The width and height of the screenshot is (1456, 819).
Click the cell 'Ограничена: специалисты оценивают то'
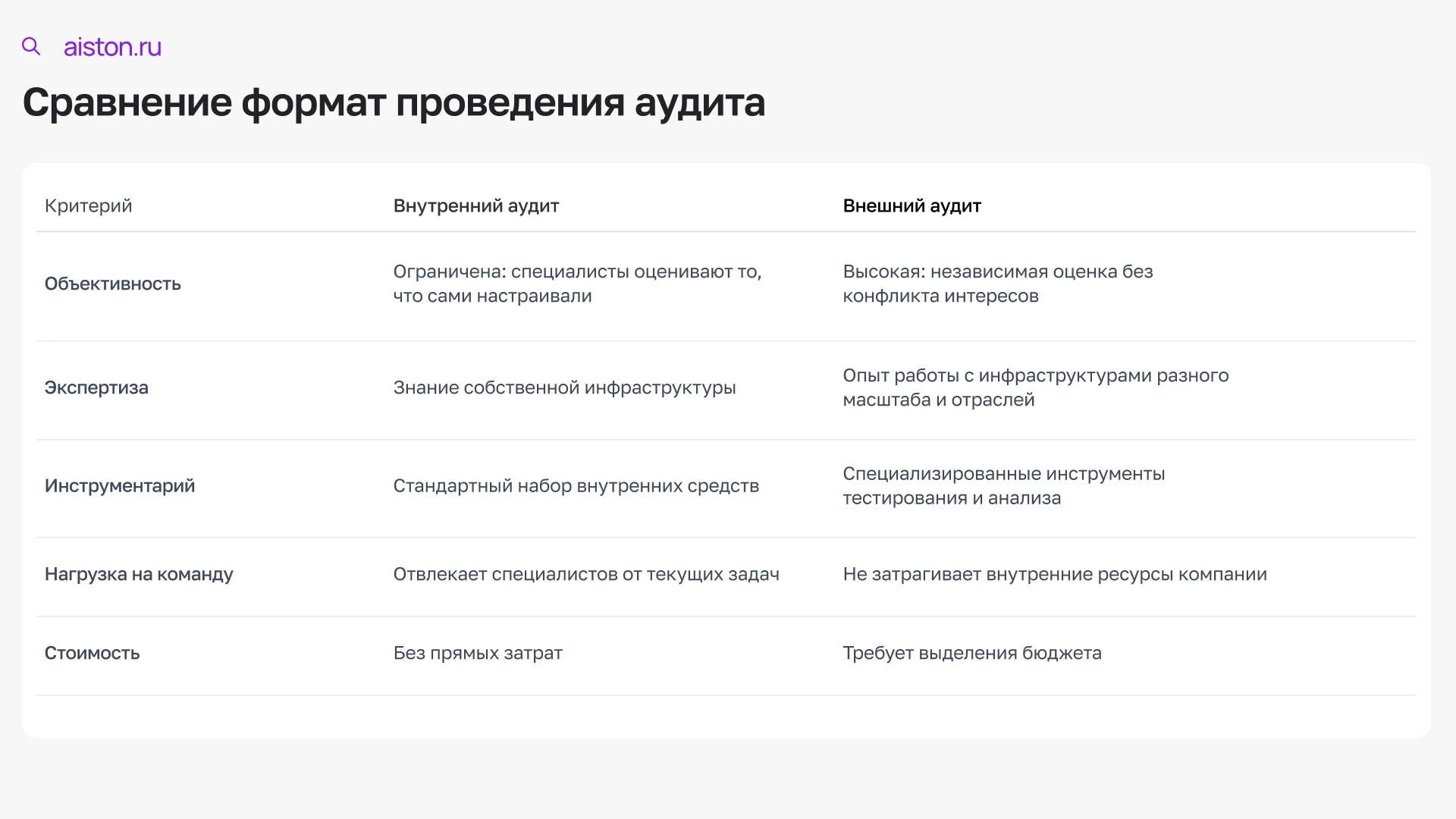(x=577, y=284)
